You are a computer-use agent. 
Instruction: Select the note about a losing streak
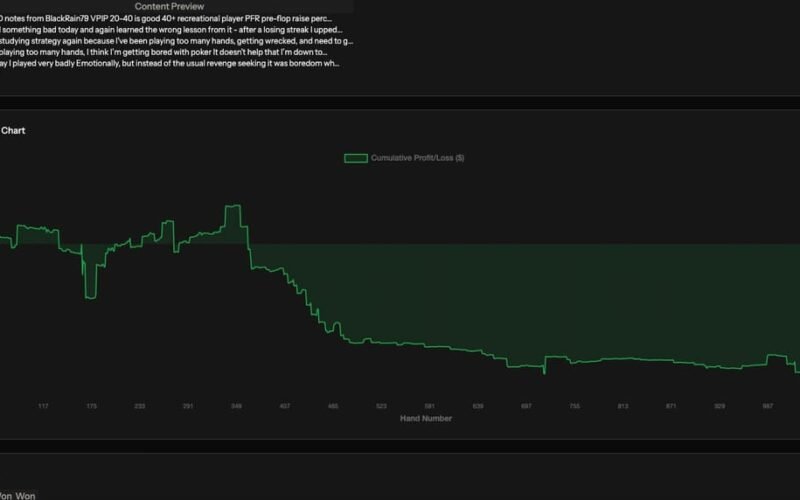pyautogui.click(x=175, y=30)
